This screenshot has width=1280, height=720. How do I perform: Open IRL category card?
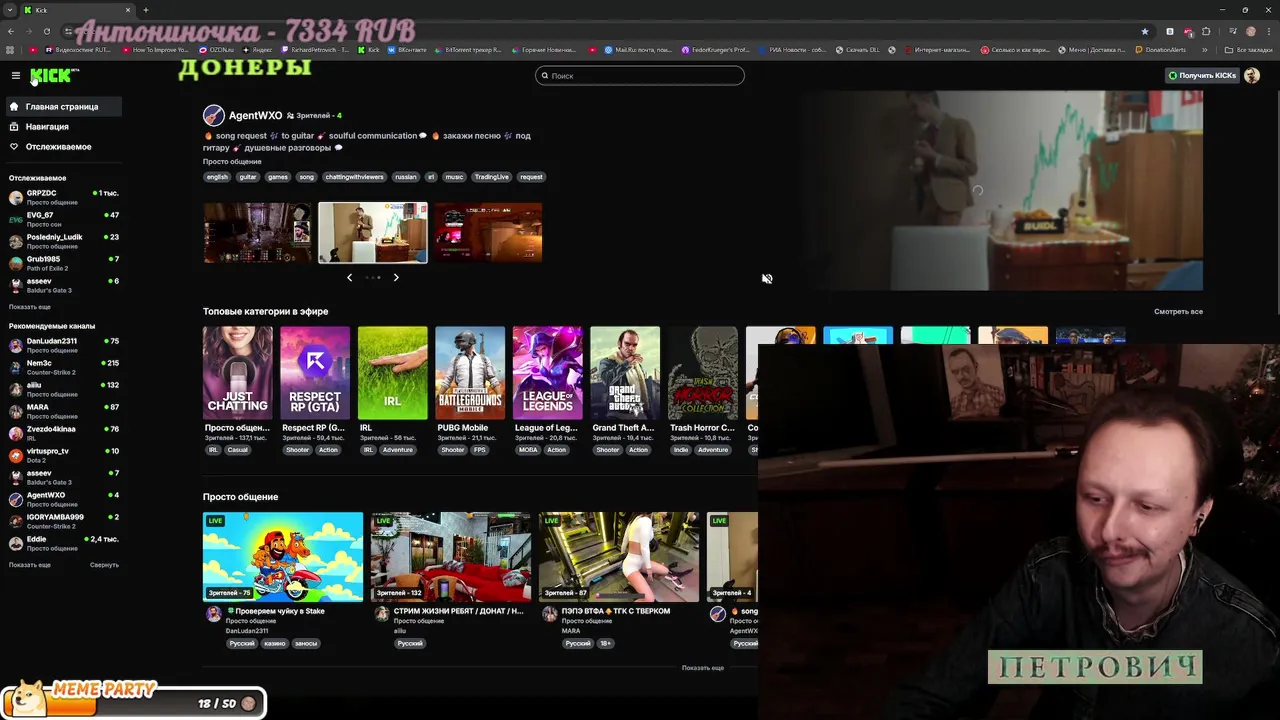392,373
